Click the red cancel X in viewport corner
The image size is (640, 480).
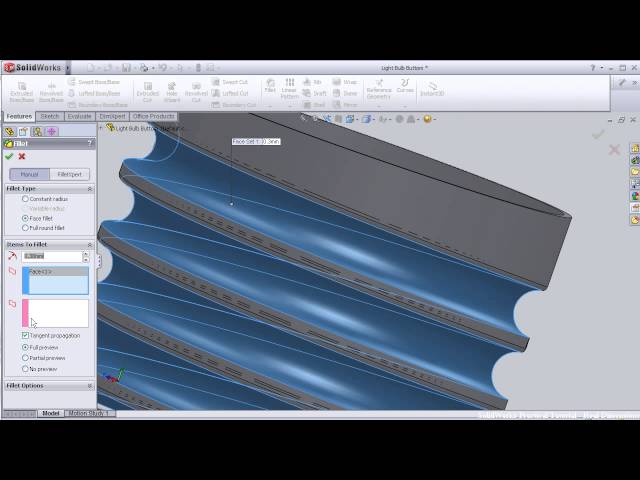614,150
